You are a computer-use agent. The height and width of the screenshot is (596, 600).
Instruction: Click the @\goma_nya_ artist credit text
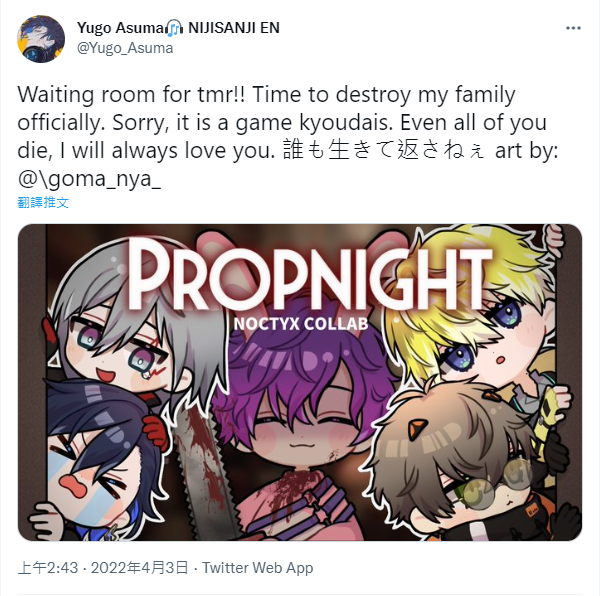89,178
